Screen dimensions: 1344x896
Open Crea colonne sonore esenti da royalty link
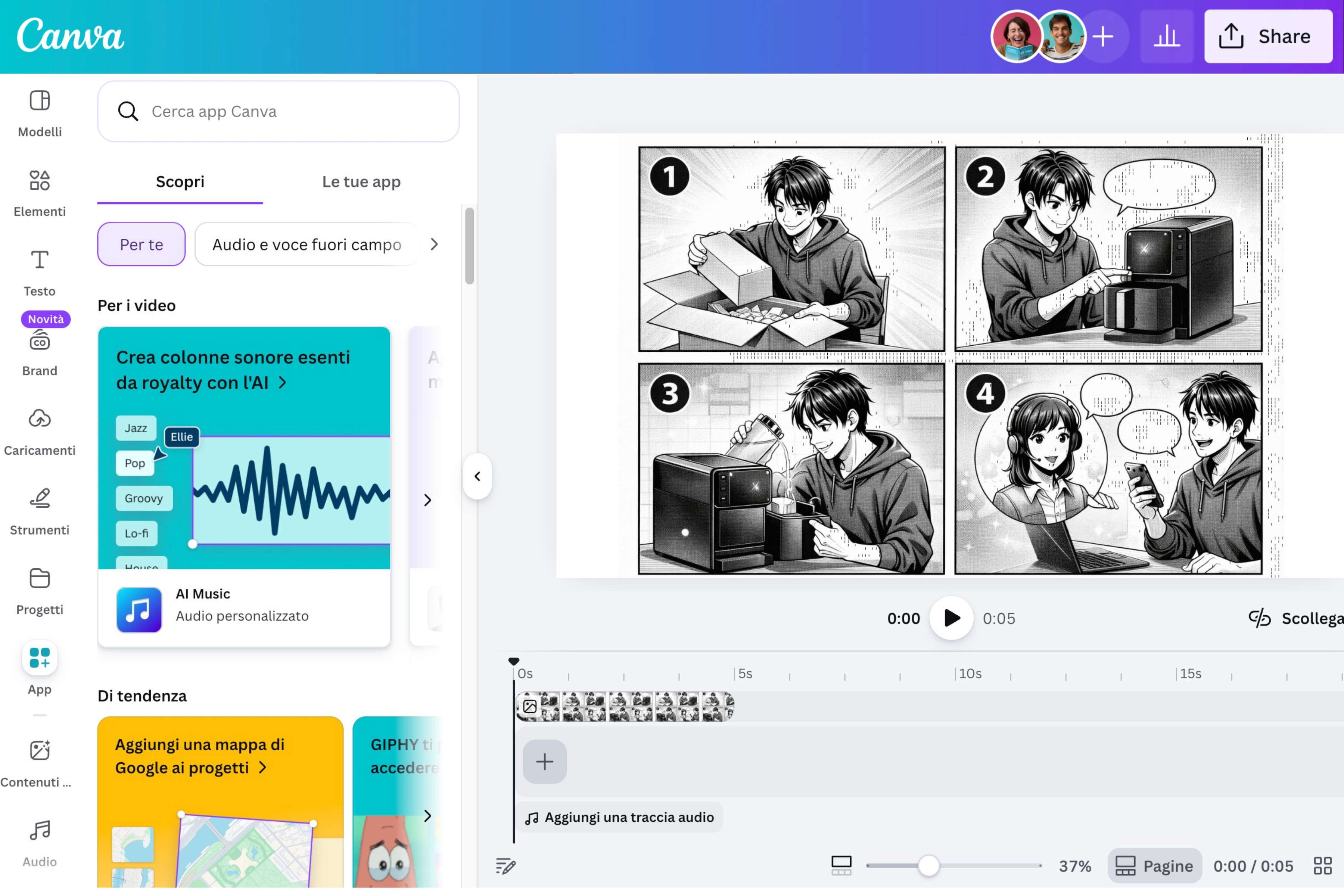point(233,370)
